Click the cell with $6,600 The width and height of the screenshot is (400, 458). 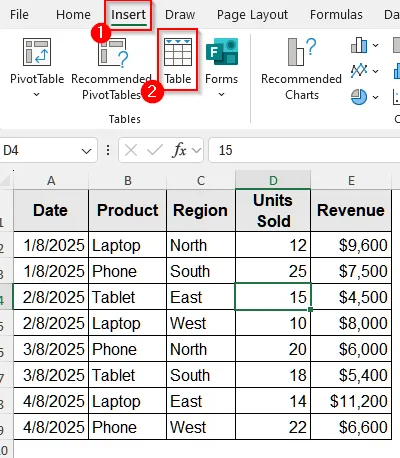pos(351,427)
